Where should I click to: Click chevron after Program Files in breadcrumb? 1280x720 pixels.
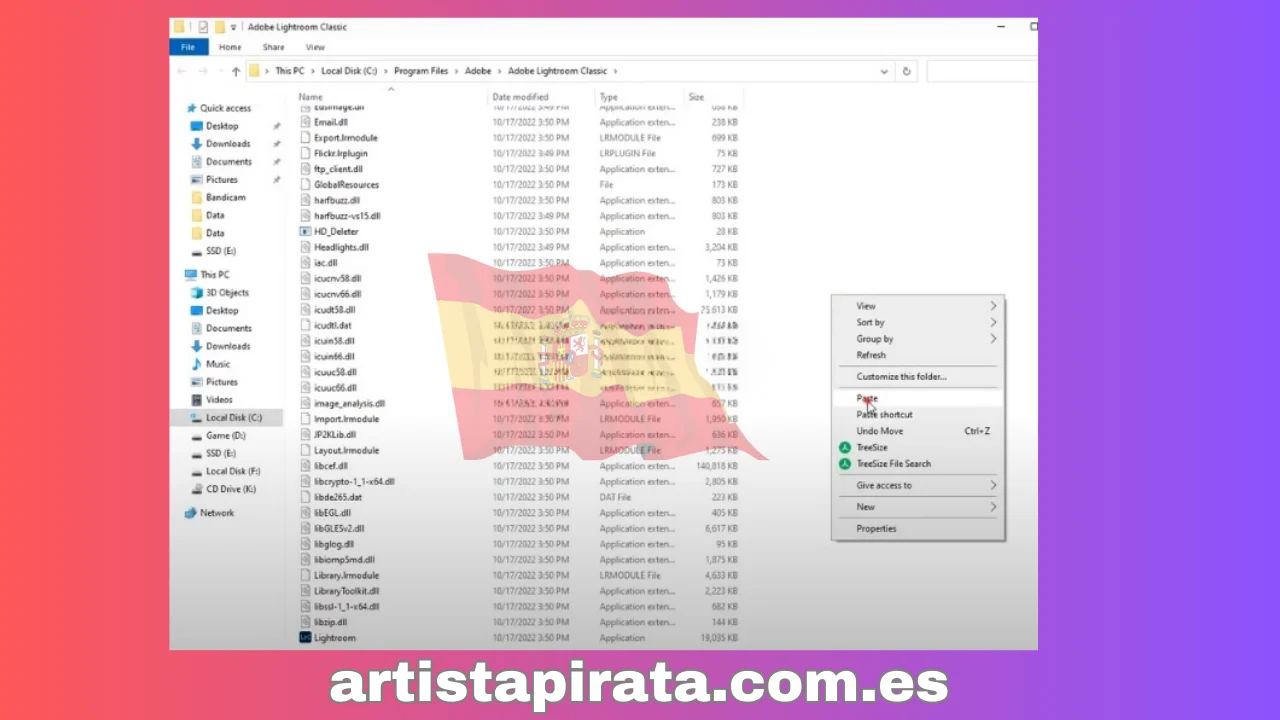click(457, 71)
